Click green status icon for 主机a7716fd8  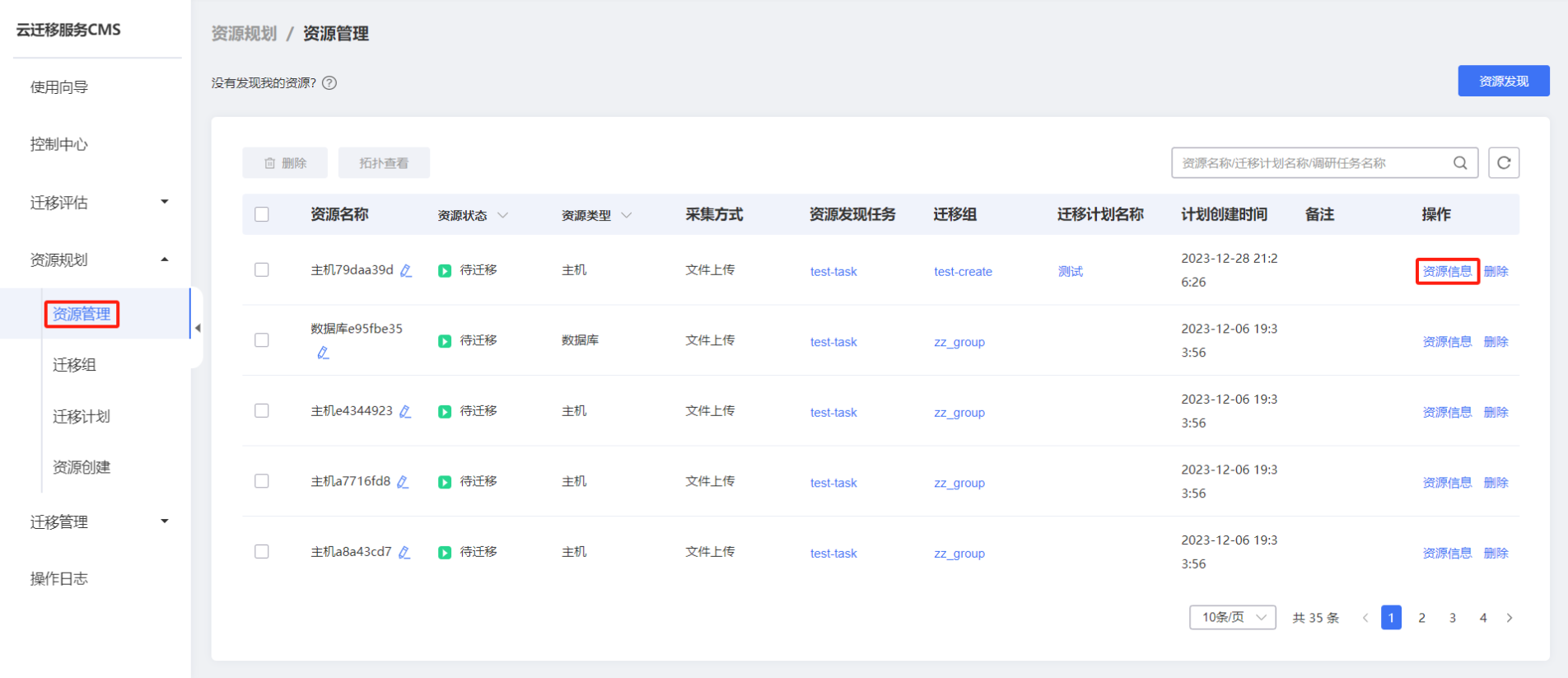(x=445, y=482)
